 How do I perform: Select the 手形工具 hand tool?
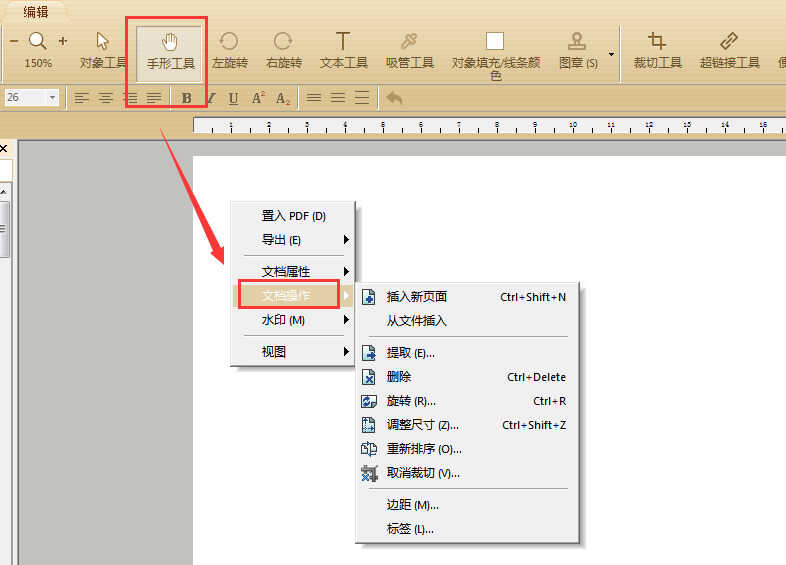[169, 53]
